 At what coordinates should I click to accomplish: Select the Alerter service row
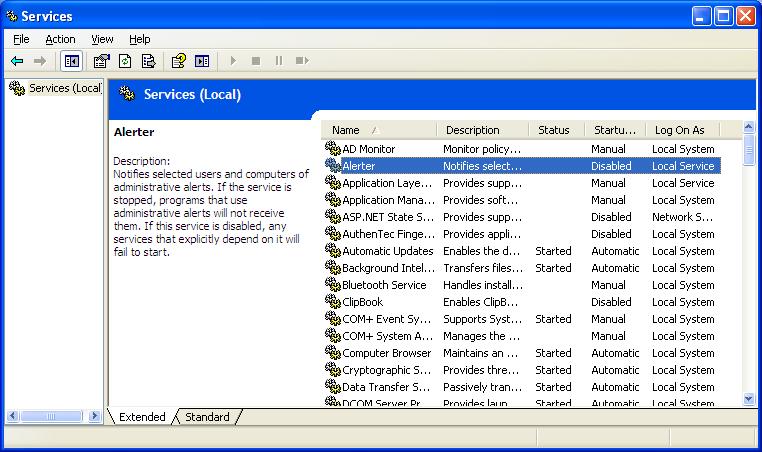[522, 166]
